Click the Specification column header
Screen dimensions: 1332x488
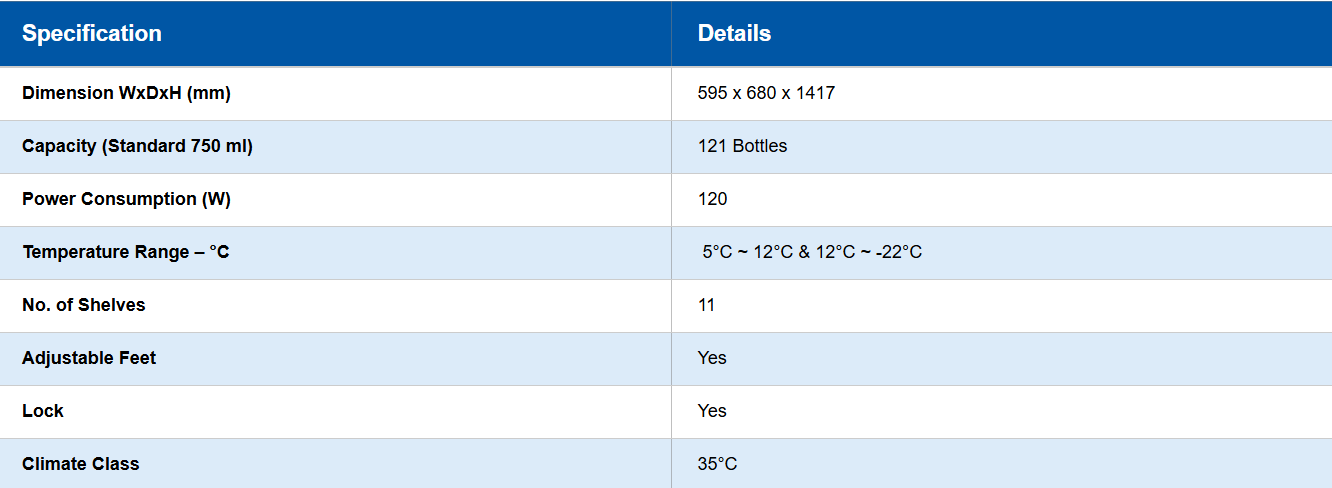click(x=92, y=33)
